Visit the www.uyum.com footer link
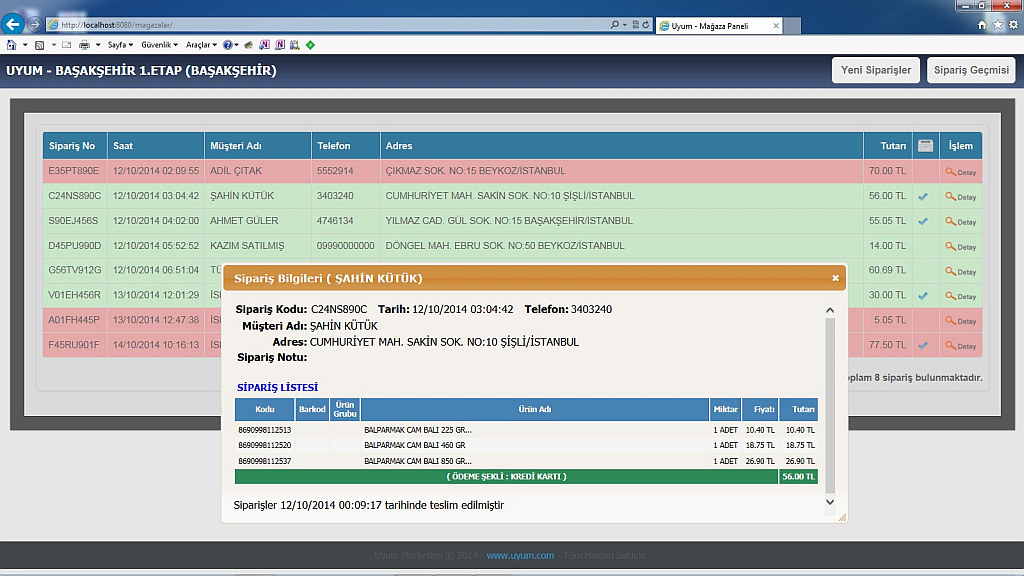1024x576 pixels. click(520, 555)
